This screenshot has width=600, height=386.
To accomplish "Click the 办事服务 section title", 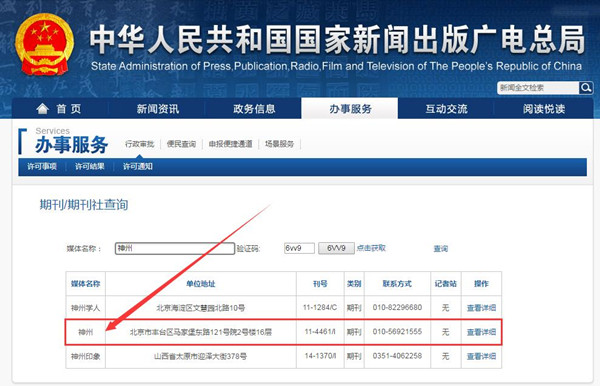I will pyautogui.click(x=72, y=145).
